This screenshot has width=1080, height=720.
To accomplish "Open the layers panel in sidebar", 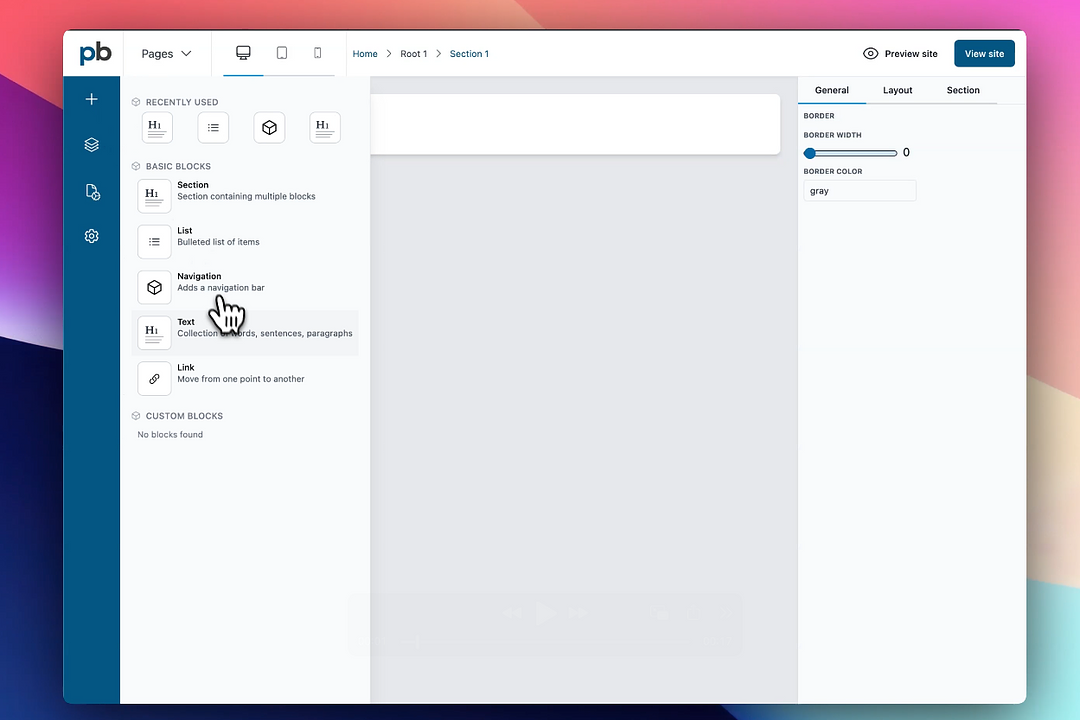I will 91,144.
